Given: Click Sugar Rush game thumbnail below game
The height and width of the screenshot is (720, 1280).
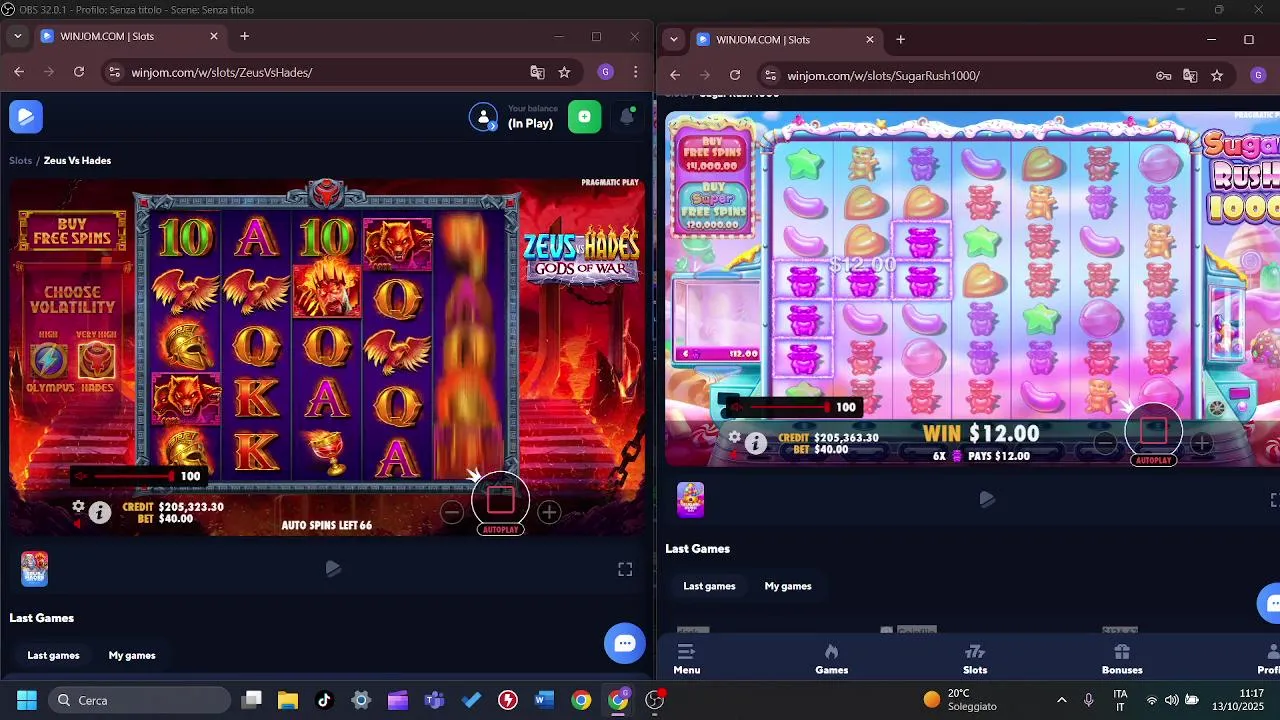Looking at the screenshot, I should coord(691,500).
